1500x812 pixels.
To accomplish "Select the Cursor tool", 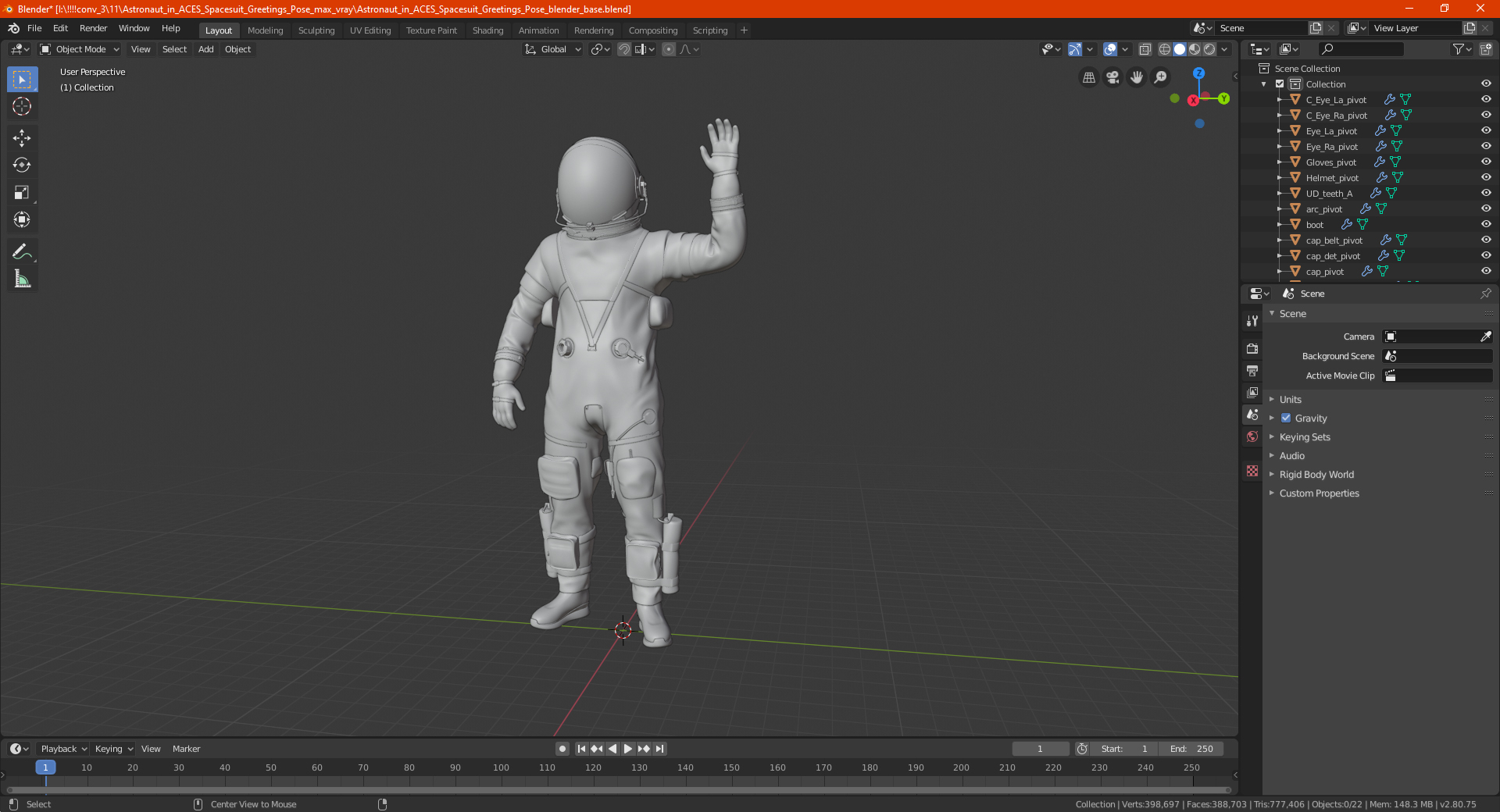I will point(22,106).
